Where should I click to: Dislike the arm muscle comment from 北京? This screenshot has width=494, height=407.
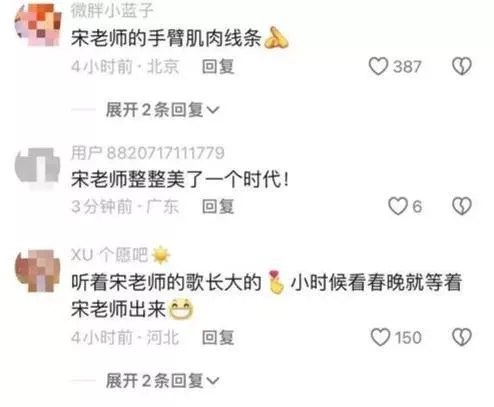point(462,66)
